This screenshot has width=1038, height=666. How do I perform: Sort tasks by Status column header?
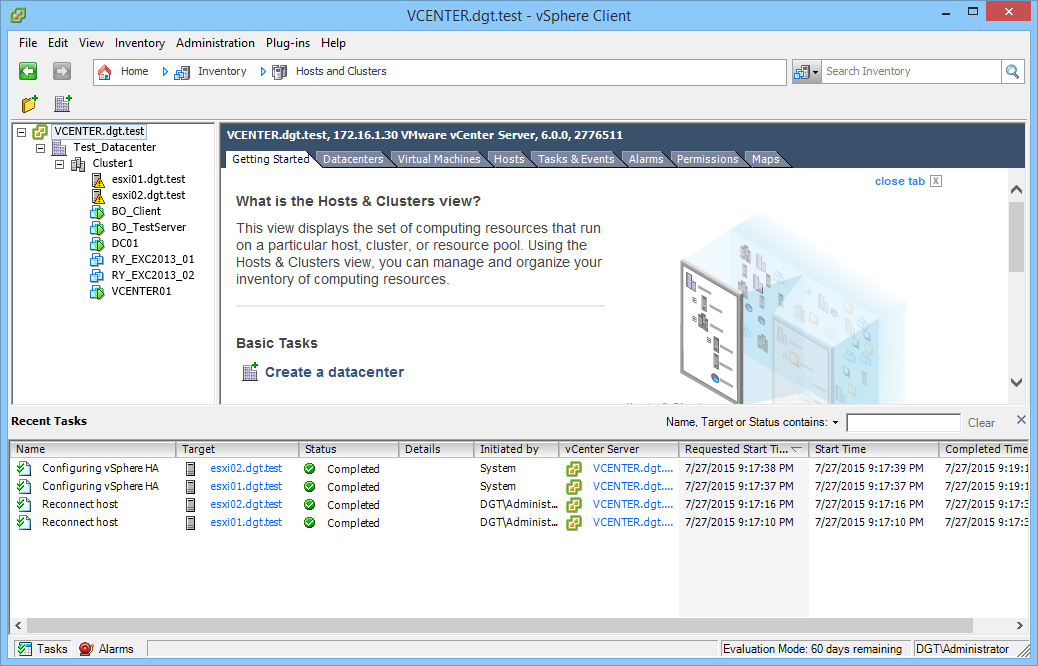point(349,450)
